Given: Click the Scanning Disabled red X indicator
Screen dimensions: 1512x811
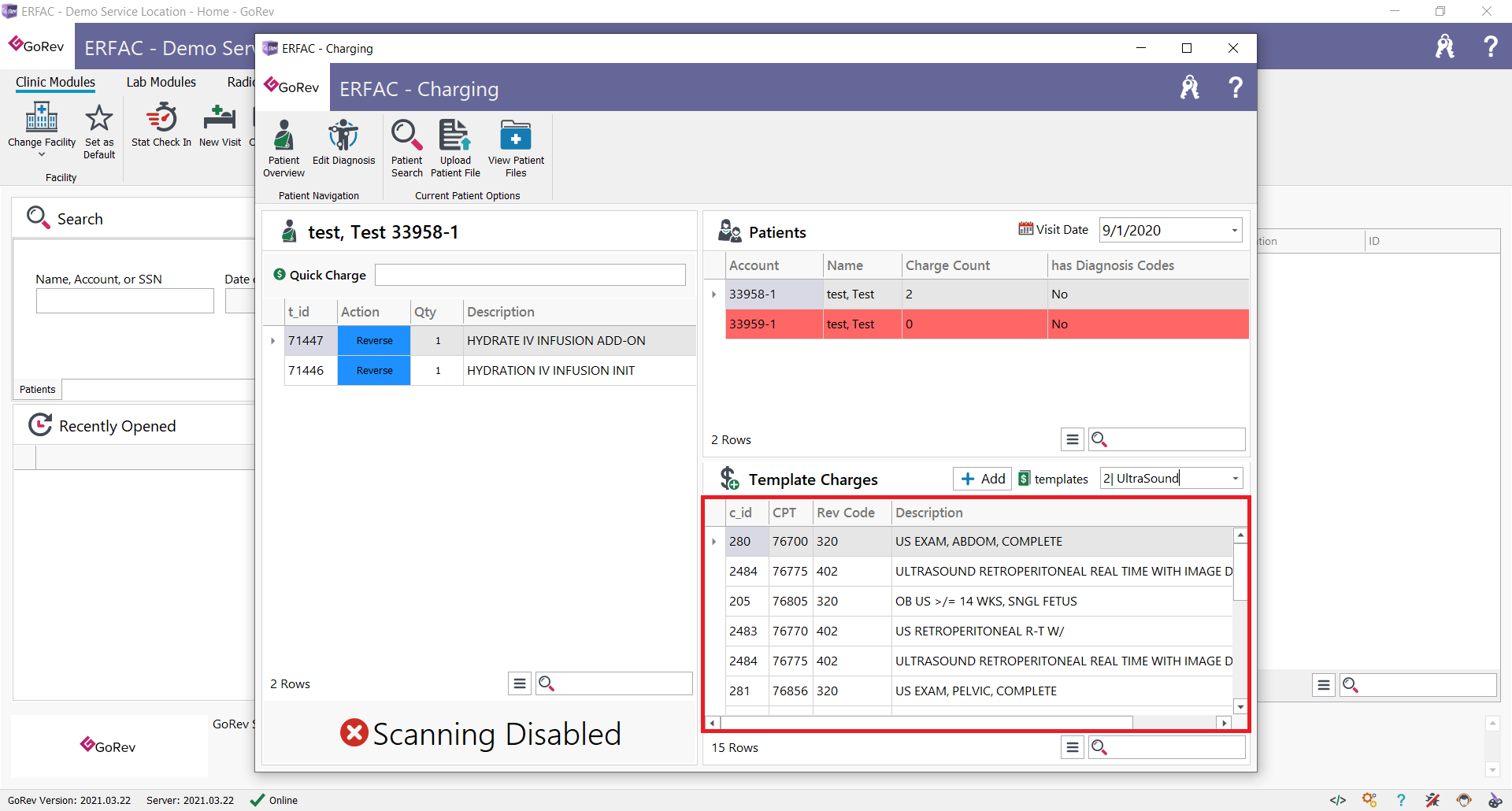Looking at the screenshot, I should pyautogui.click(x=354, y=733).
